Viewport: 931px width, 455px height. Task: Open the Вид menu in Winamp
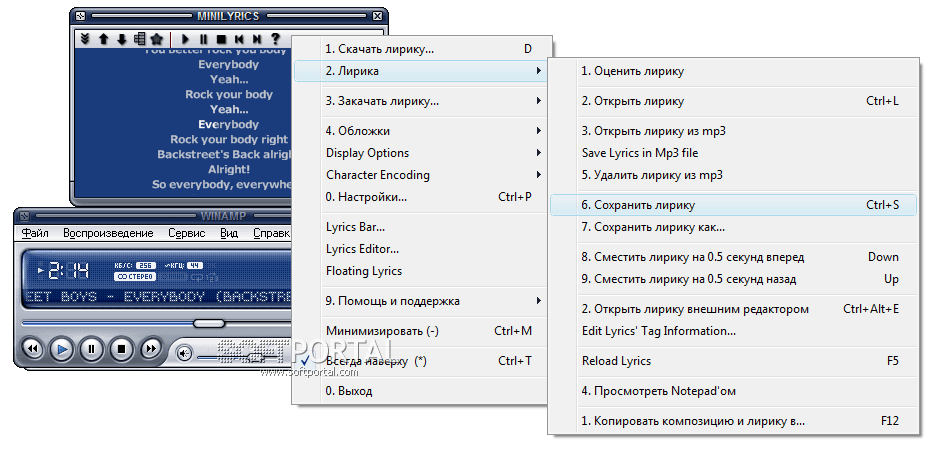coord(229,233)
